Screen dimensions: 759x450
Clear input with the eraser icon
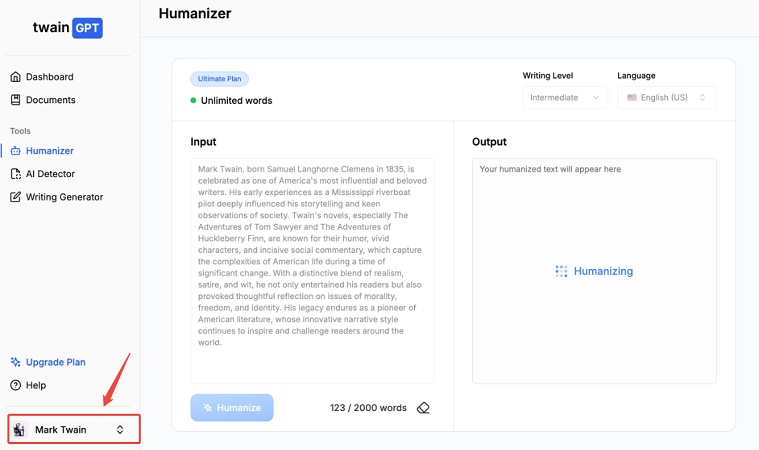coord(423,408)
